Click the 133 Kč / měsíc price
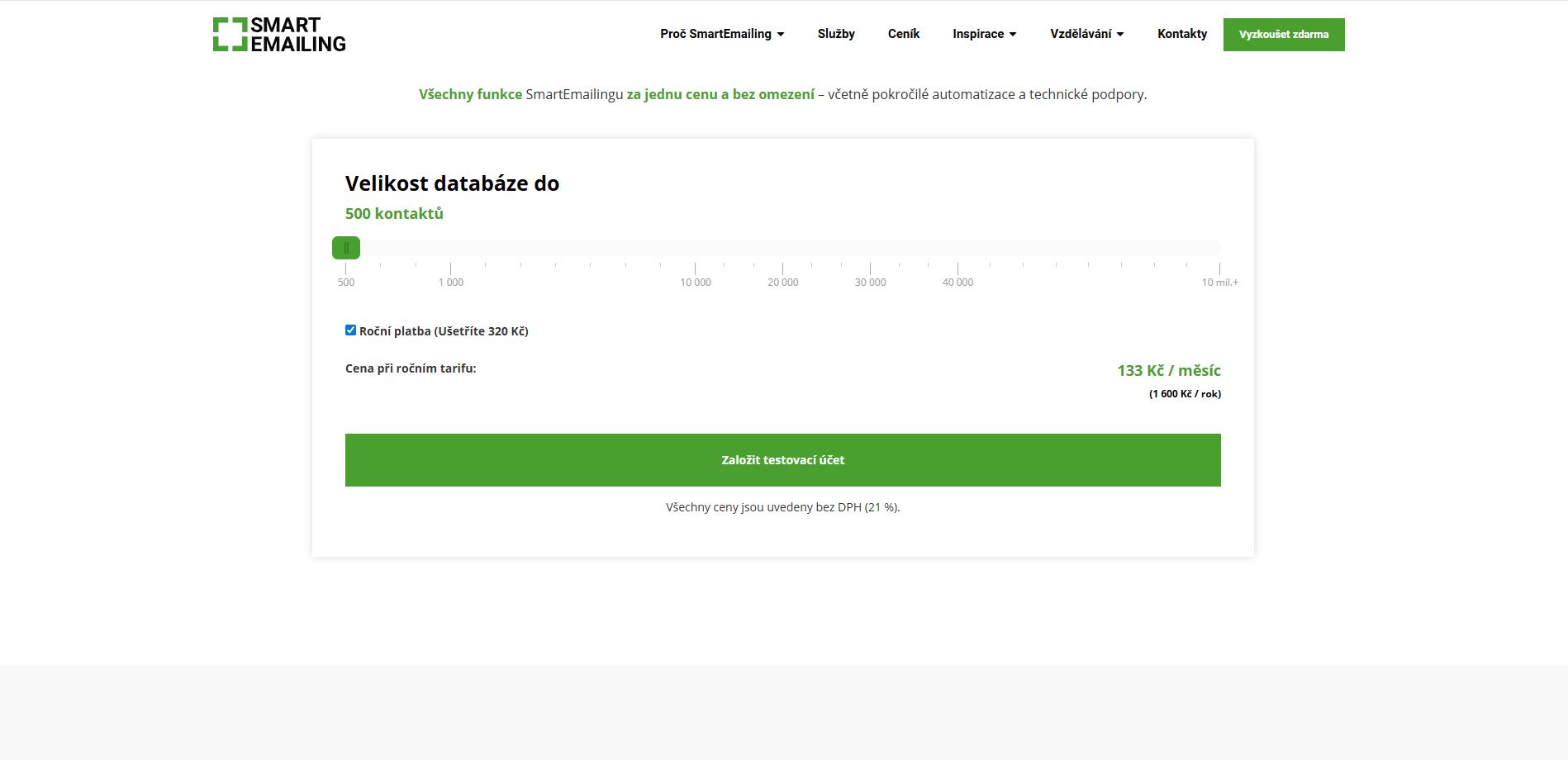 tap(1169, 370)
